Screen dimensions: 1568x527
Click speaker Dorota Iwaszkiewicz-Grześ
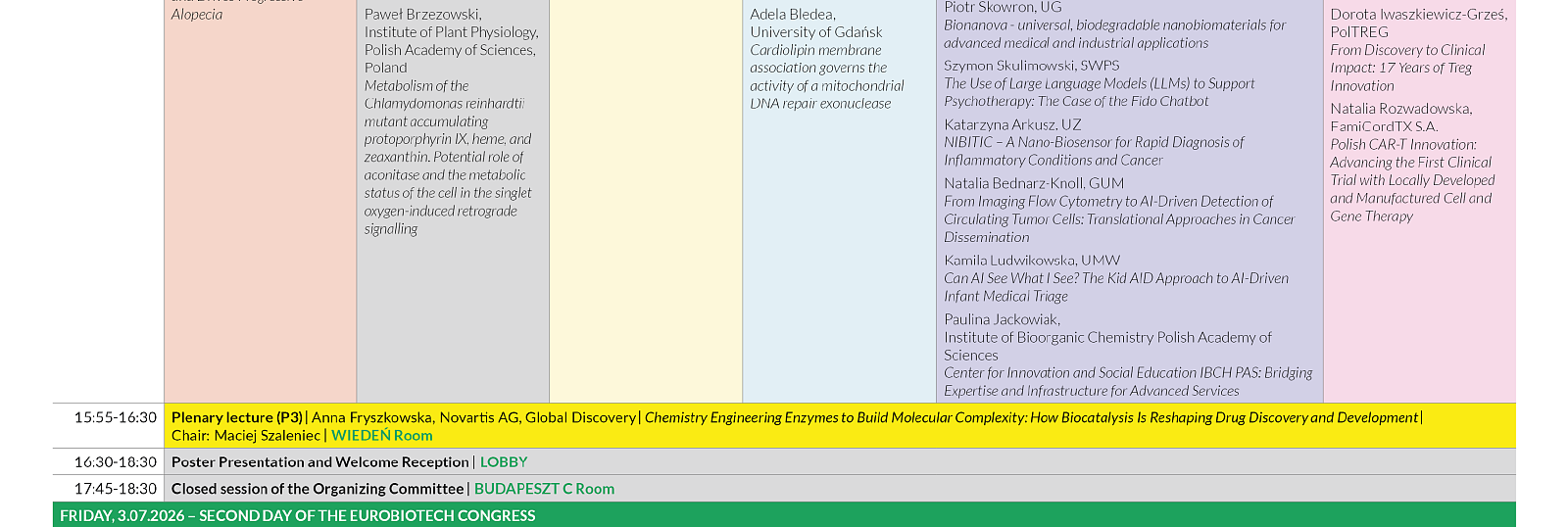(1418, 15)
